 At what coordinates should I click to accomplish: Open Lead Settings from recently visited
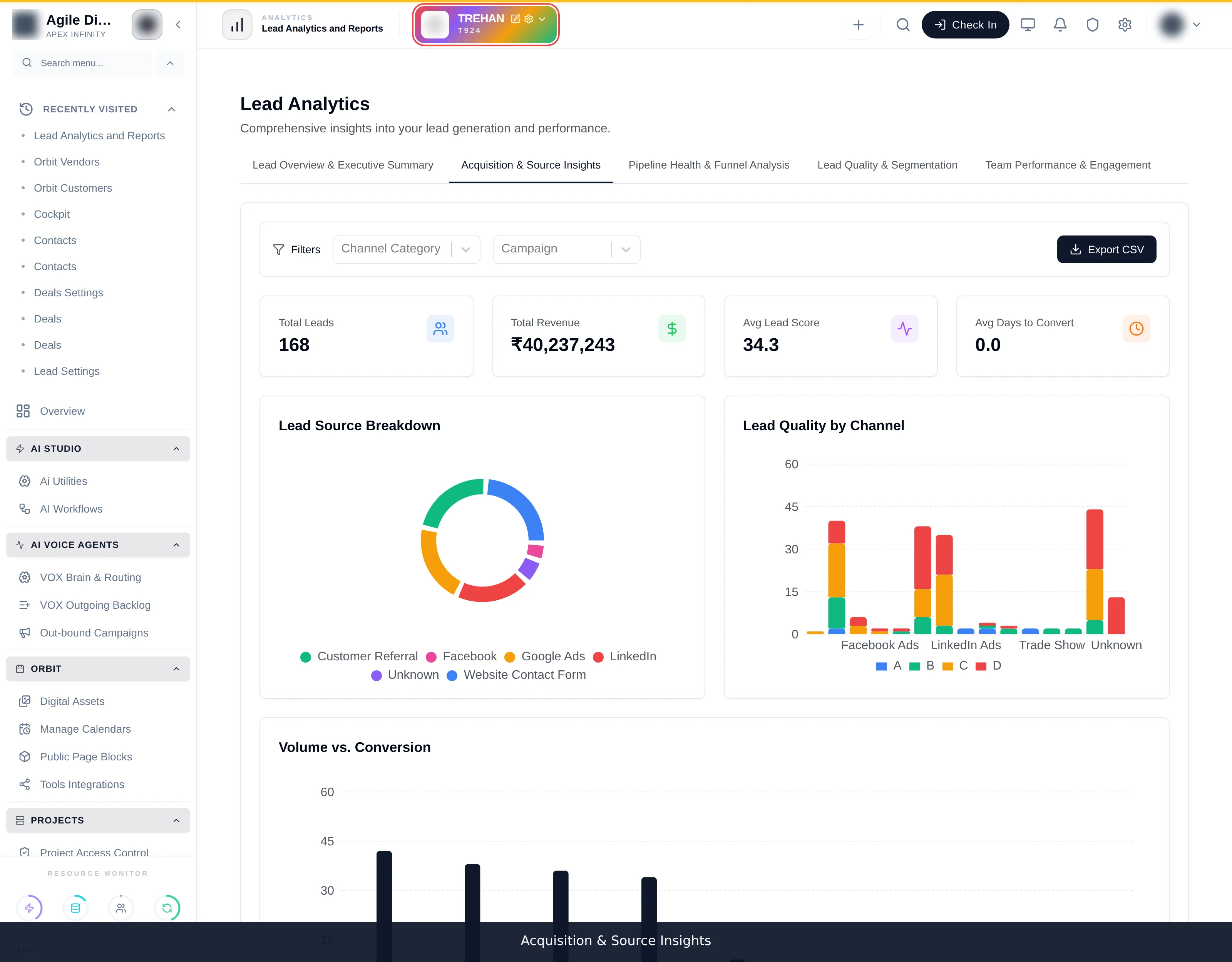coord(67,371)
